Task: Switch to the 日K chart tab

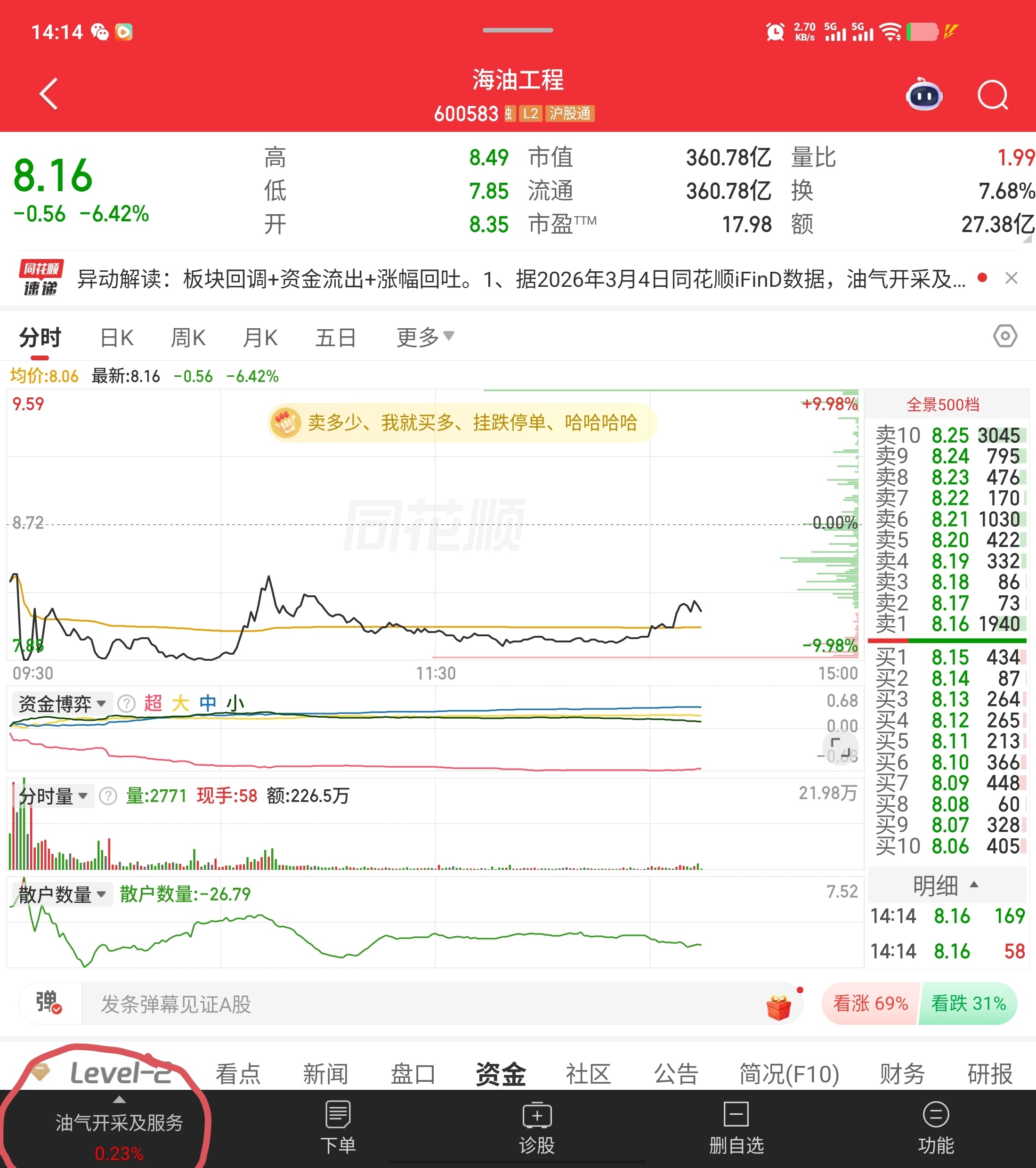Action: click(117, 338)
